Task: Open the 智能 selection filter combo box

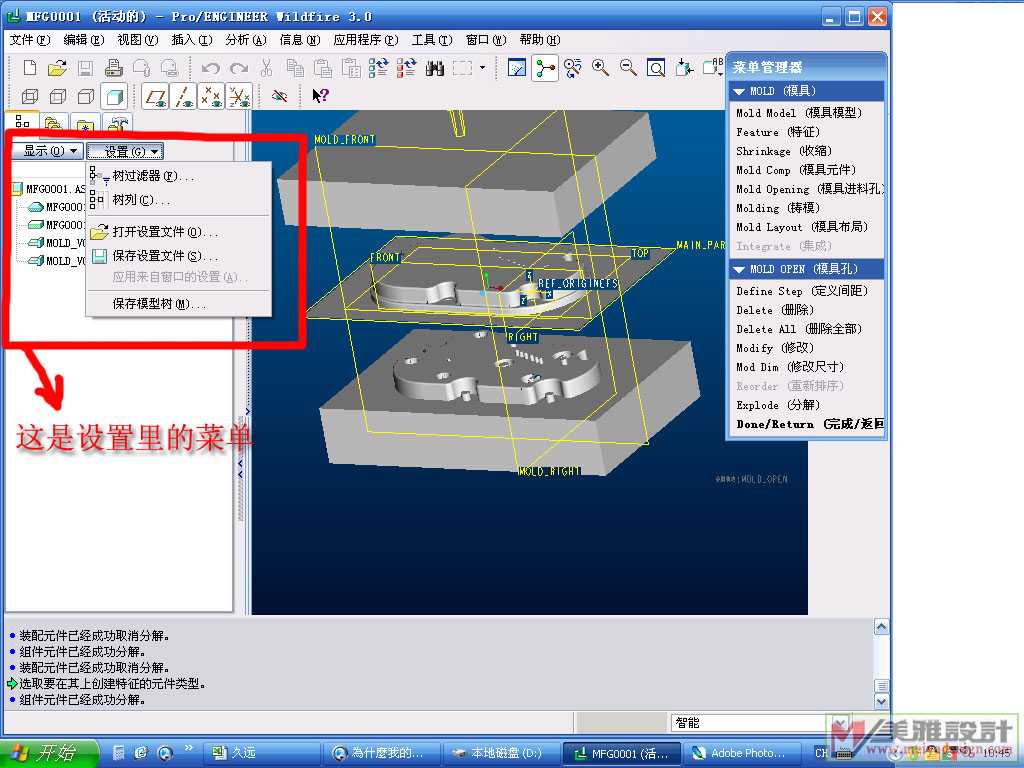Action: point(760,722)
